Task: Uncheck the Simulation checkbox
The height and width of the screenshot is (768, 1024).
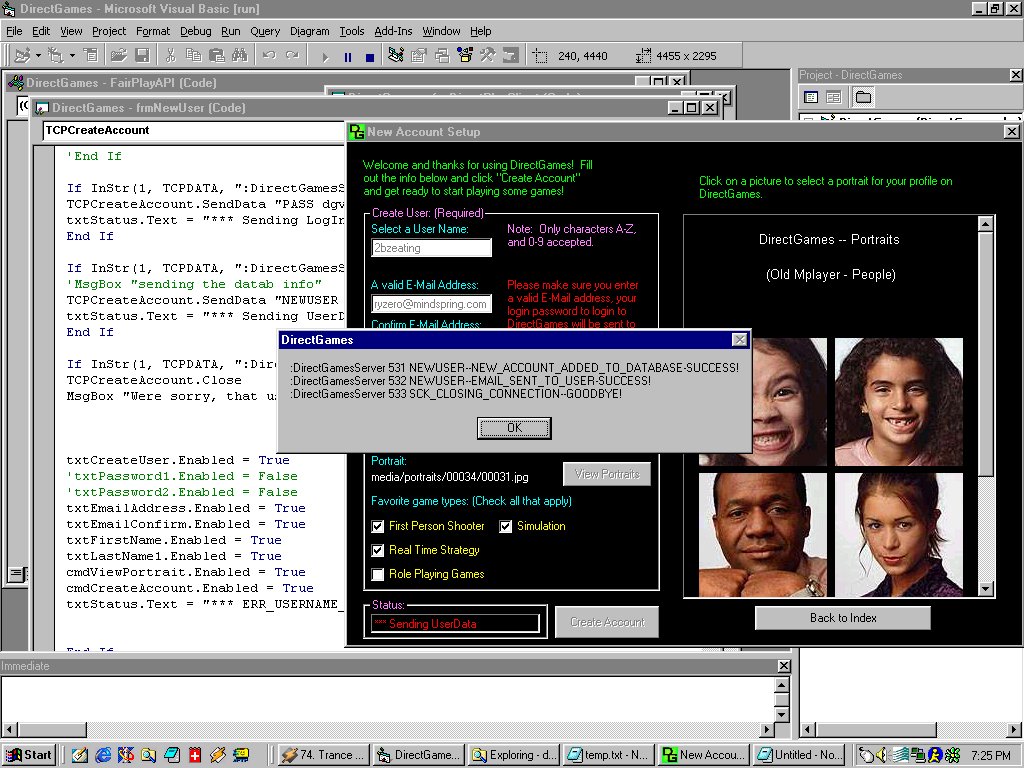Action: click(x=505, y=526)
